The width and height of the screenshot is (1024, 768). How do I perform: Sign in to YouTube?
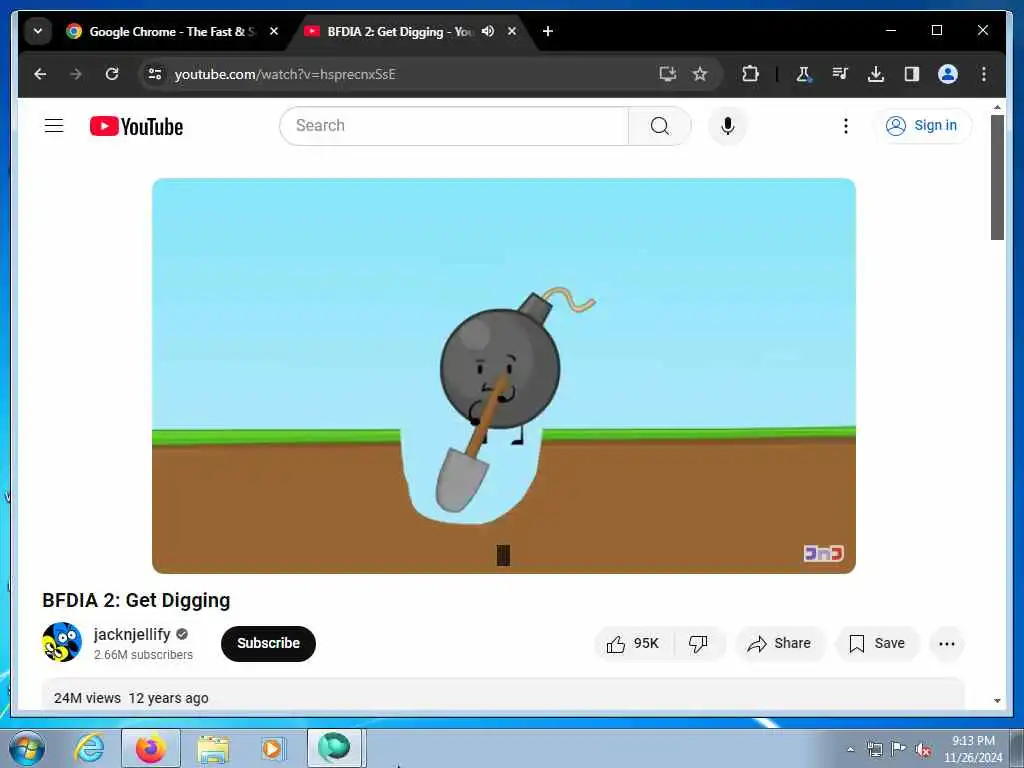[921, 125]
